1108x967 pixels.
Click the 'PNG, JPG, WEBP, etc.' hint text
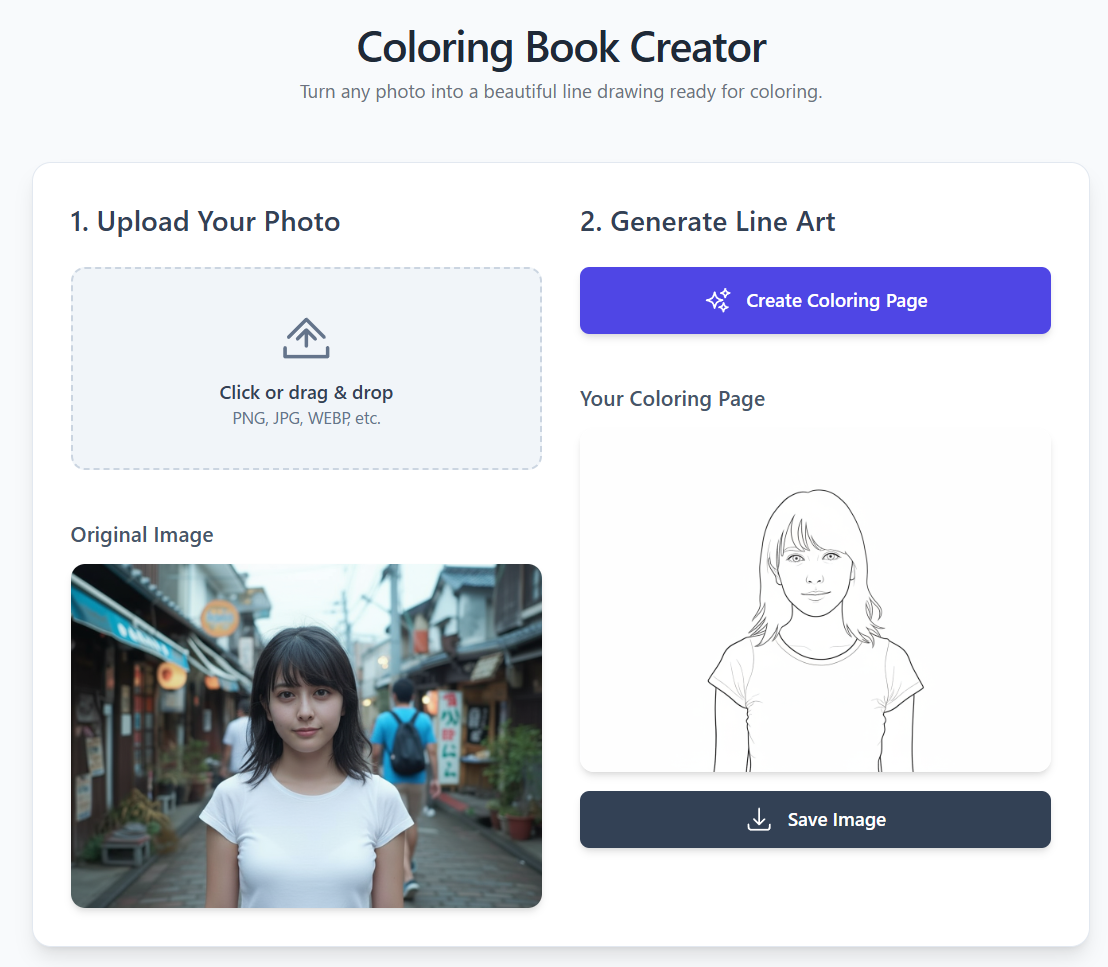[306, 418]
